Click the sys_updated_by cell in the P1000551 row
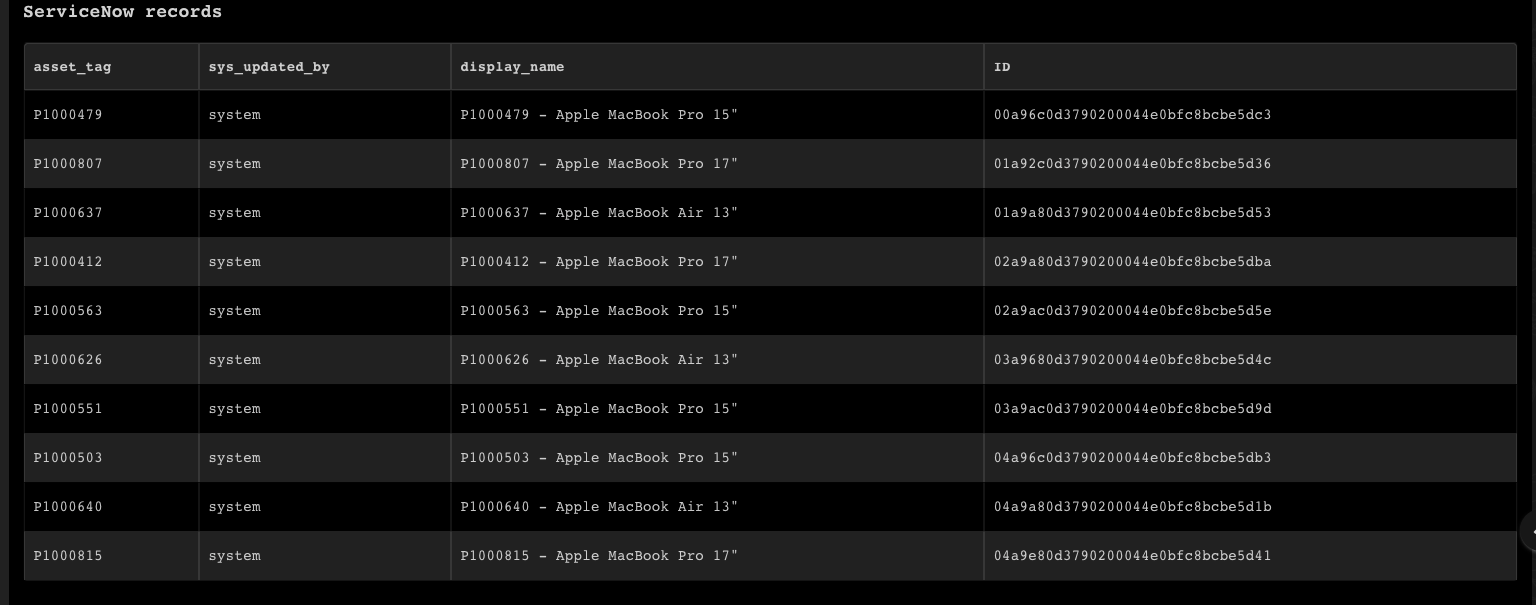Viewport: 1536px width, 605px height. [234, 409]
